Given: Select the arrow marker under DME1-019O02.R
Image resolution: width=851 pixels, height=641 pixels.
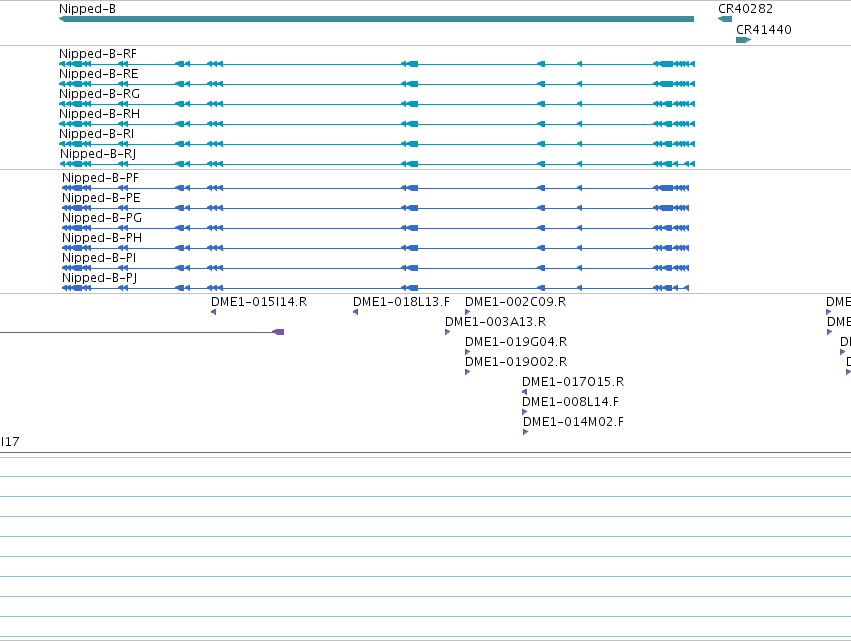Looking at the screenshot, I should coord(468,372).
